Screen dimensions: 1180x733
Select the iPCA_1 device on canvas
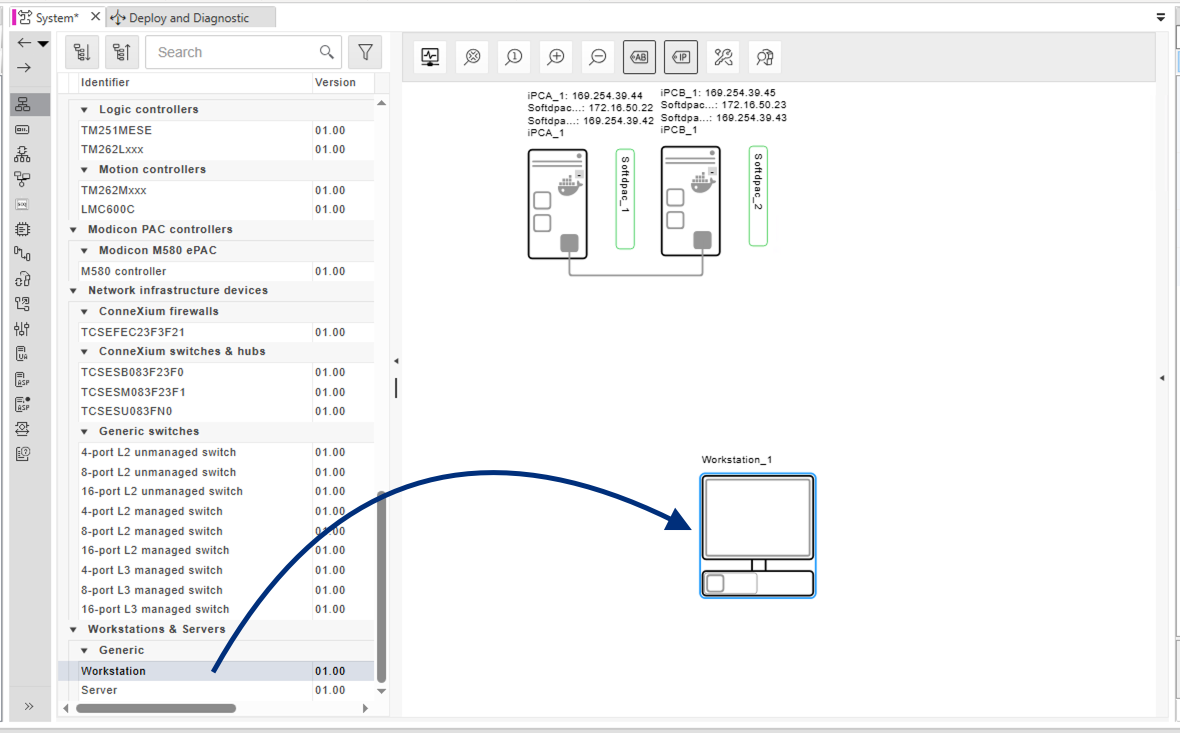click(558, 204)
